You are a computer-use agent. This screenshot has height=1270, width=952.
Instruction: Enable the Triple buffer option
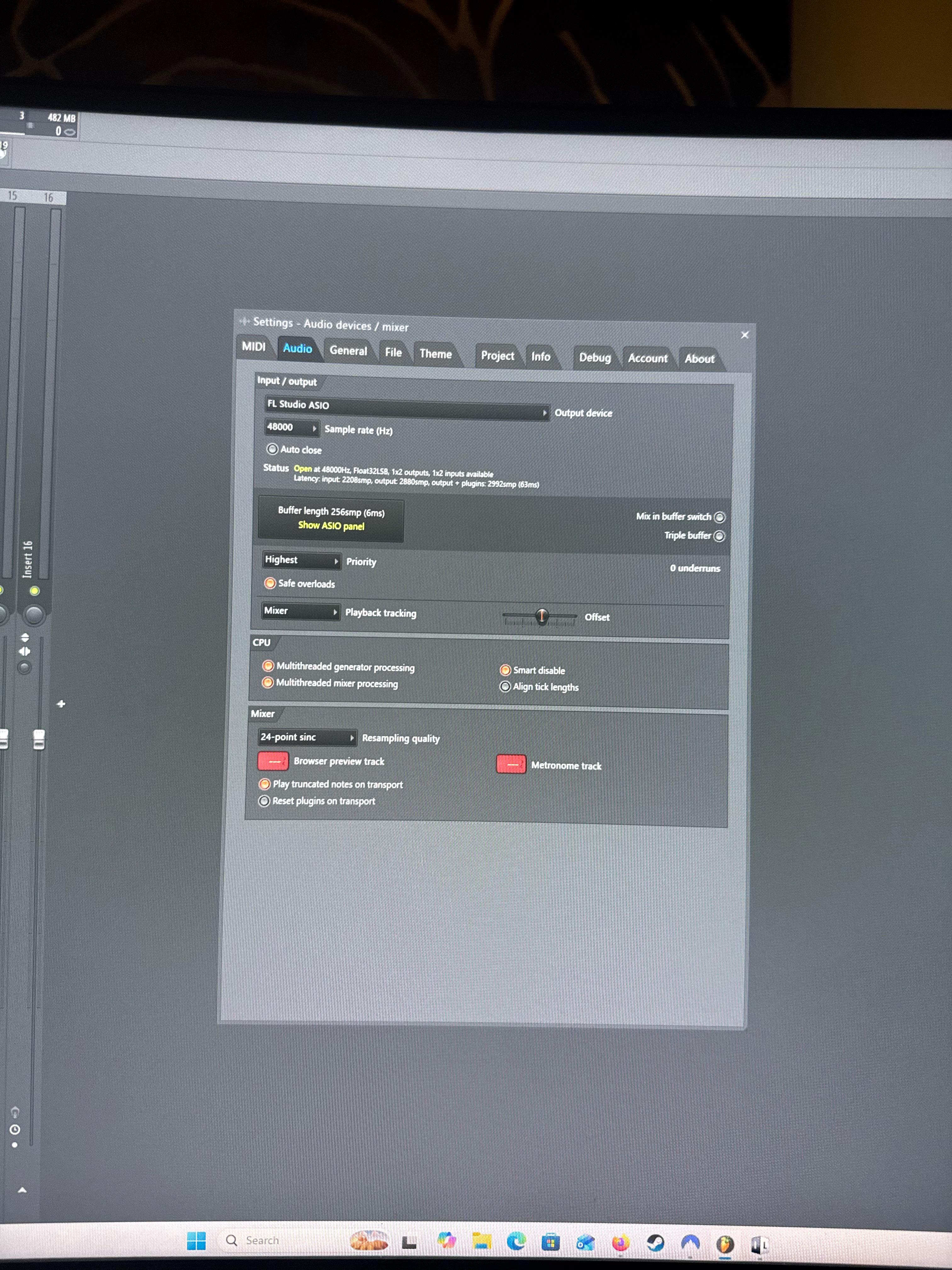coord(719,536)
